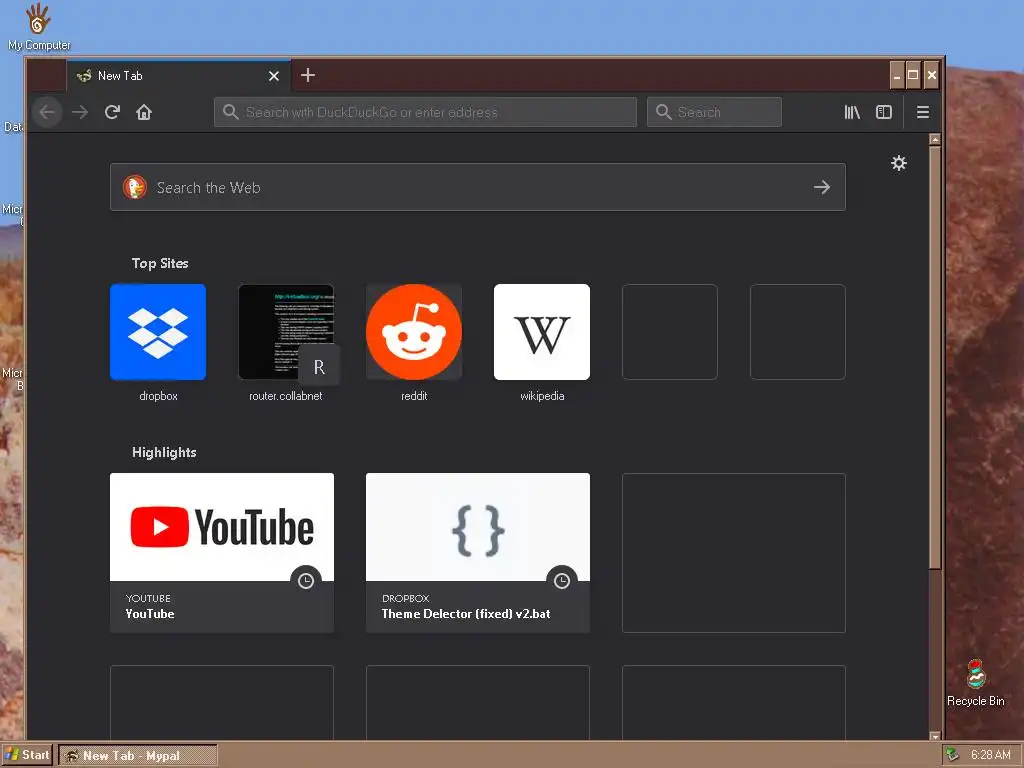
Task: Open the wikipedia top site tile
Action: [542, 332]
